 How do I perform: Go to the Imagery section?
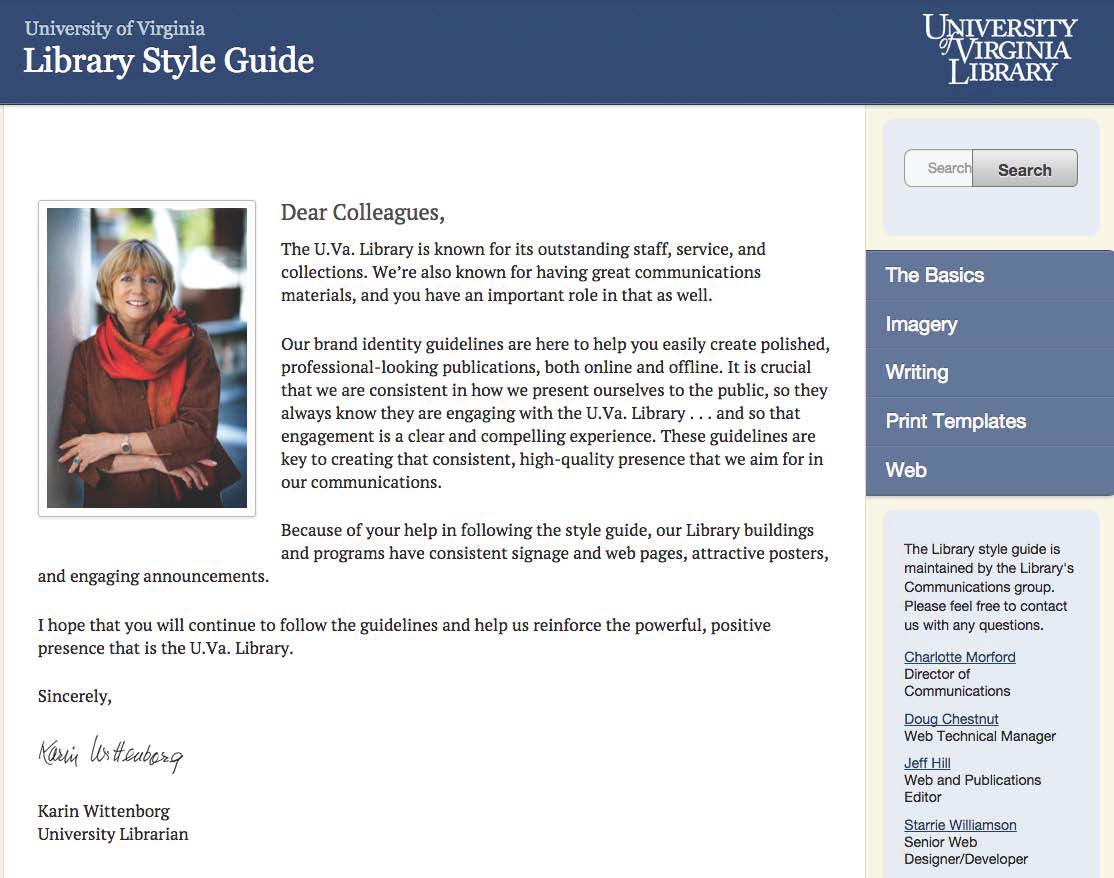click(921, 324)
